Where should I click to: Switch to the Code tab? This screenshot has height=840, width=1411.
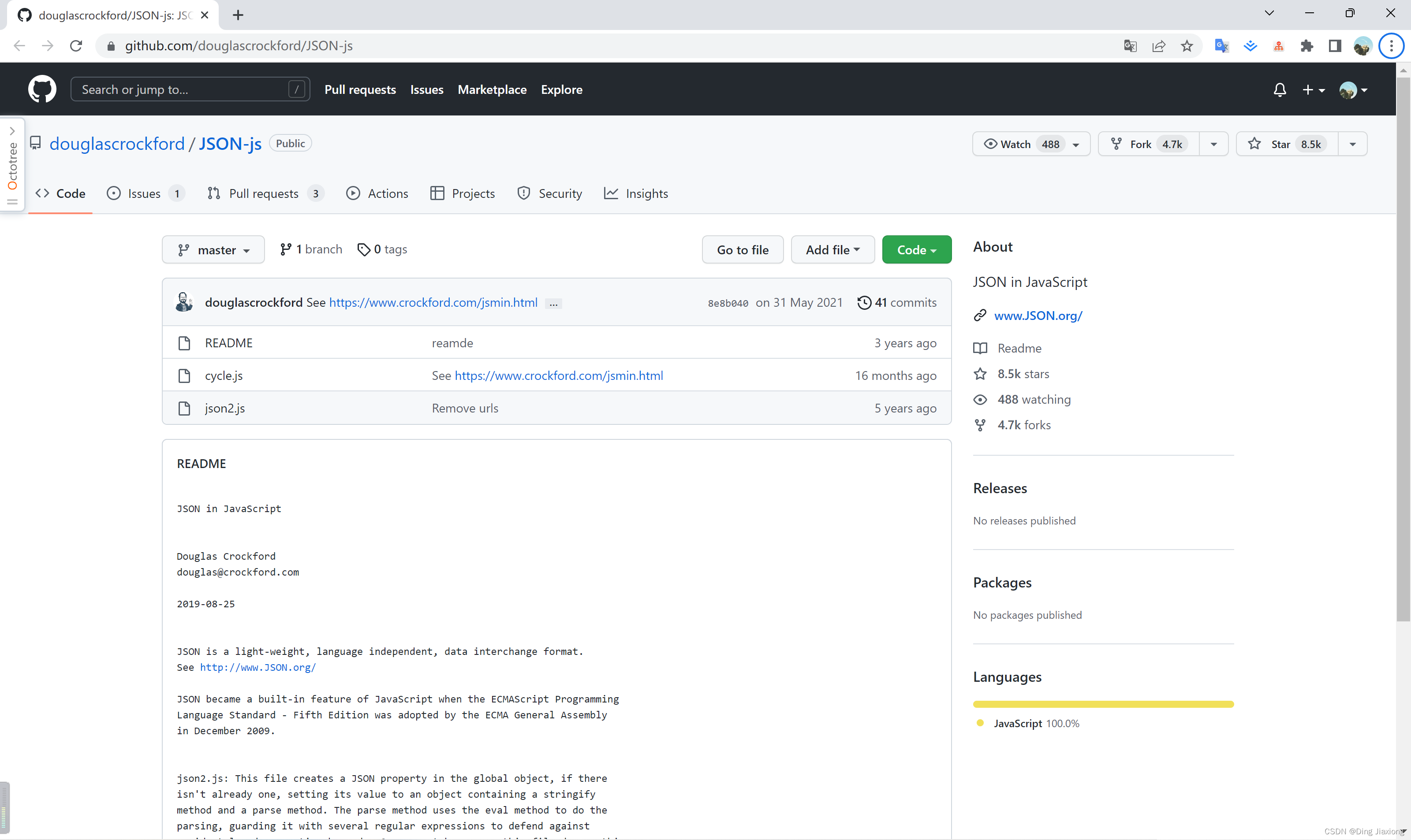[x=60, y=193]
